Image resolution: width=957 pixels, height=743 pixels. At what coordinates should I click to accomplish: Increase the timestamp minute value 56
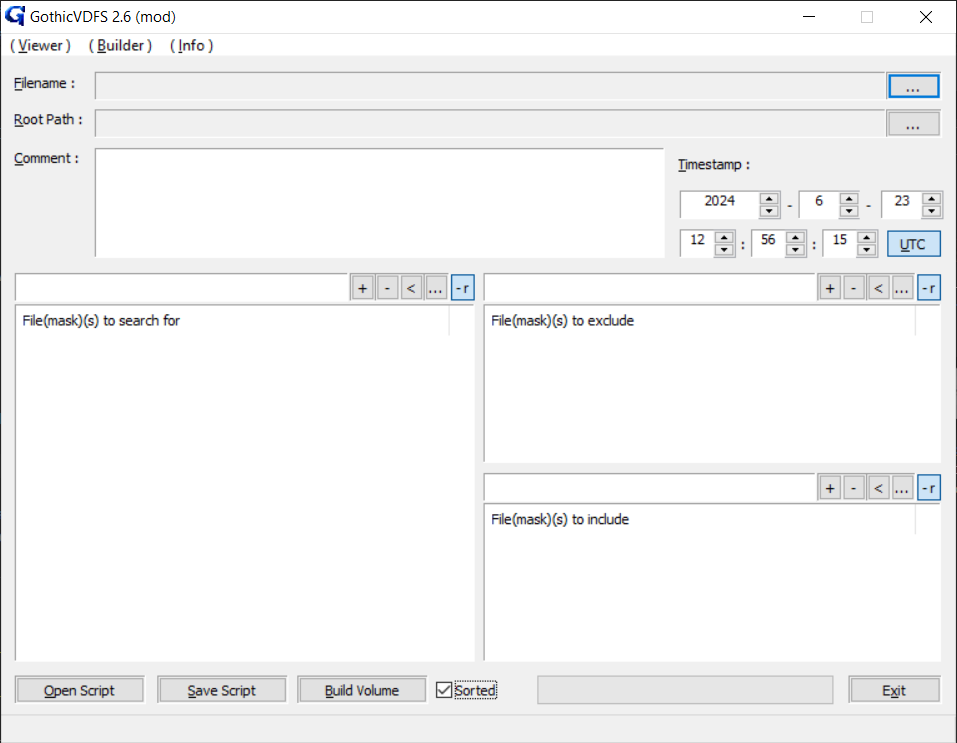pyautogui.click(x=795, y=237)
